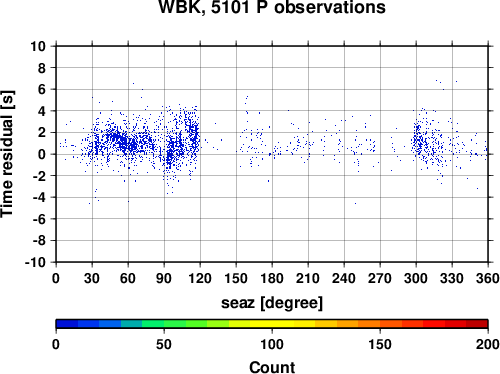The width and height of the screenshot is (500, 374).
Task: Click the x-axis tick label 180
Action: pyautogui.click(x=272, y=278)
